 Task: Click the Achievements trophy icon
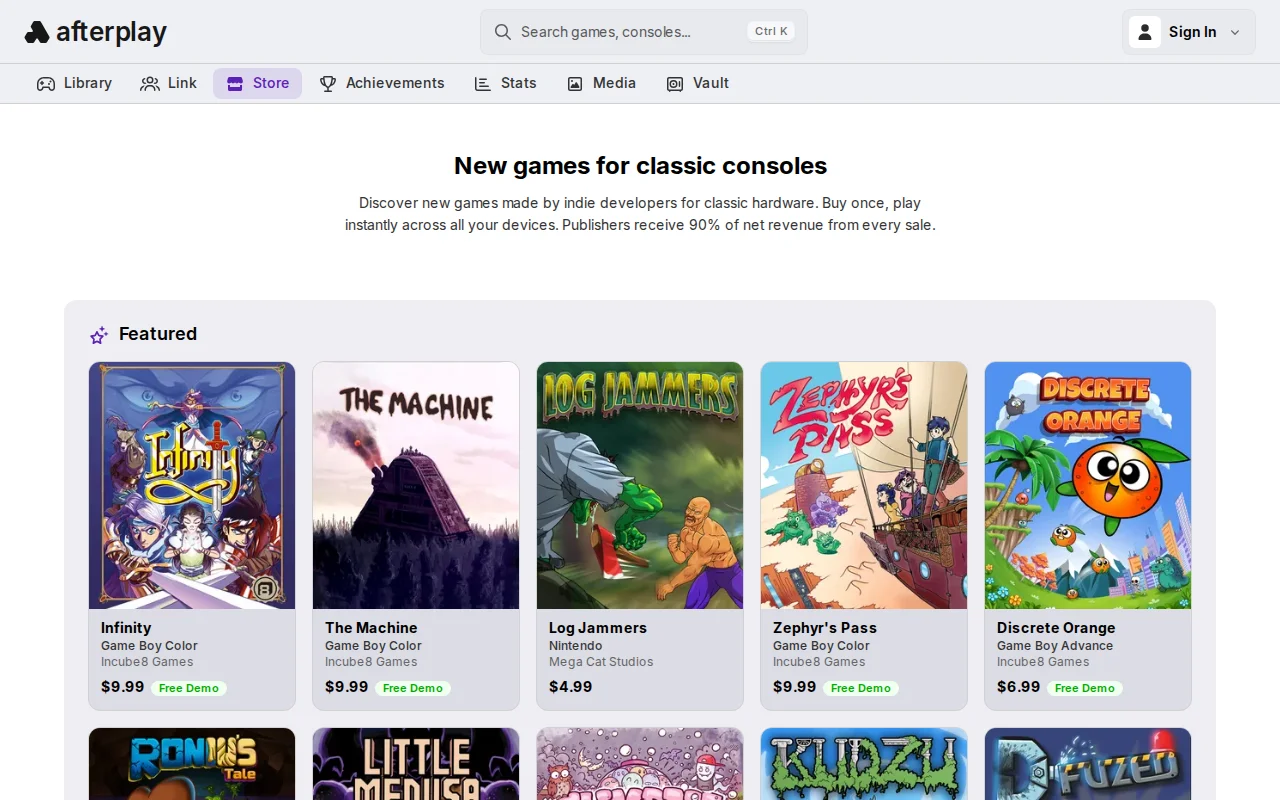pos(328,84)
